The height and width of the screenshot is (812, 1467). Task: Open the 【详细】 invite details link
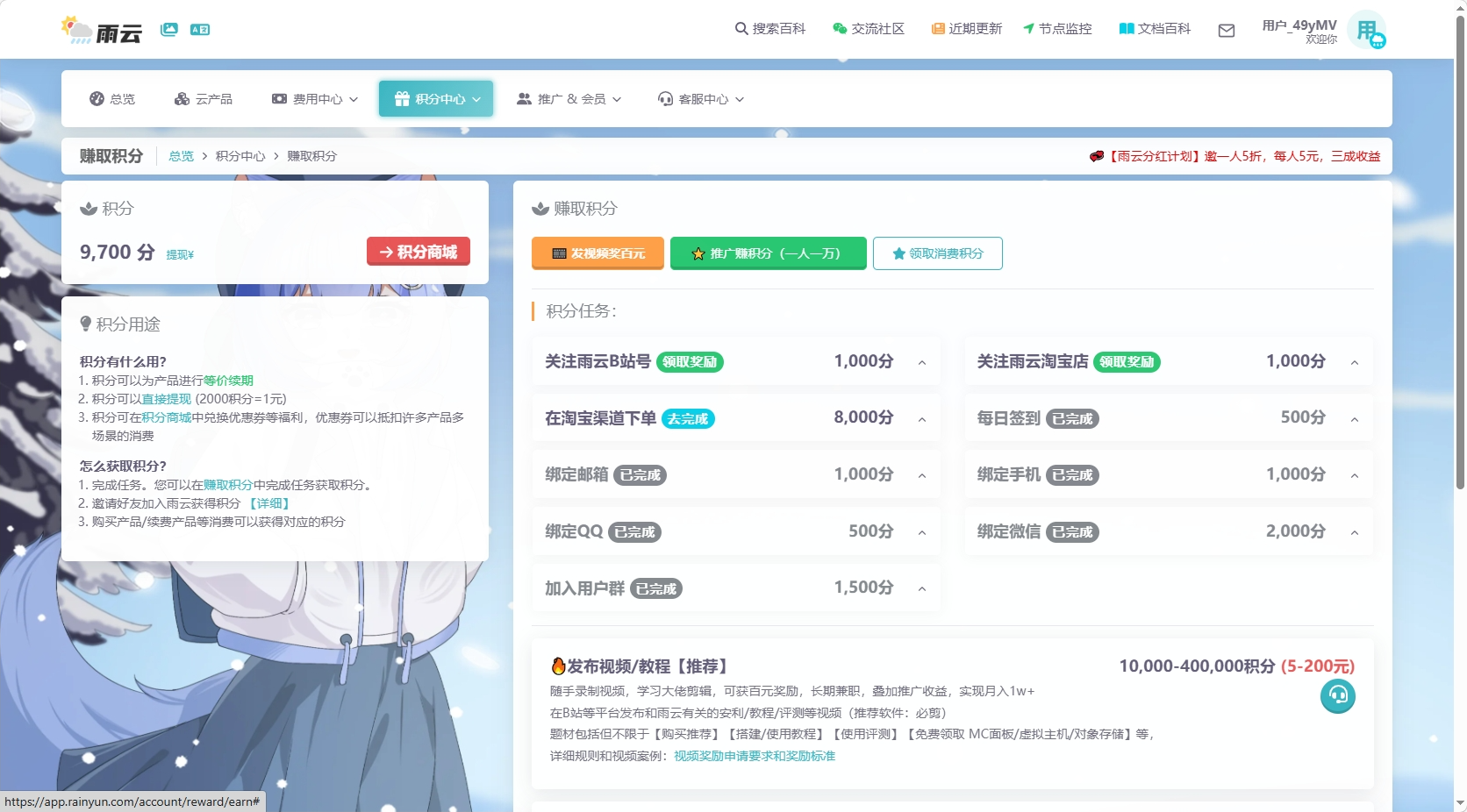(269, 503)
